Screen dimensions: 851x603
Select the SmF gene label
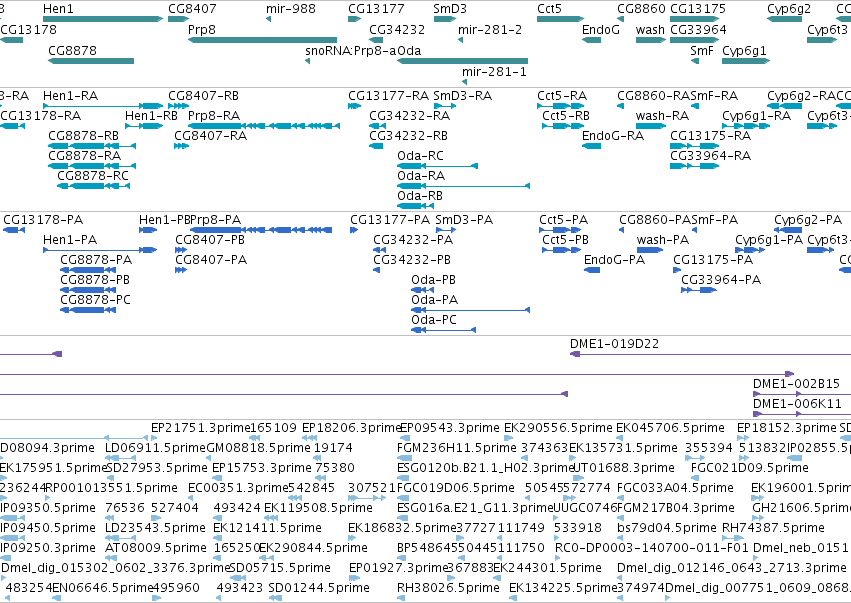[701, 50]
